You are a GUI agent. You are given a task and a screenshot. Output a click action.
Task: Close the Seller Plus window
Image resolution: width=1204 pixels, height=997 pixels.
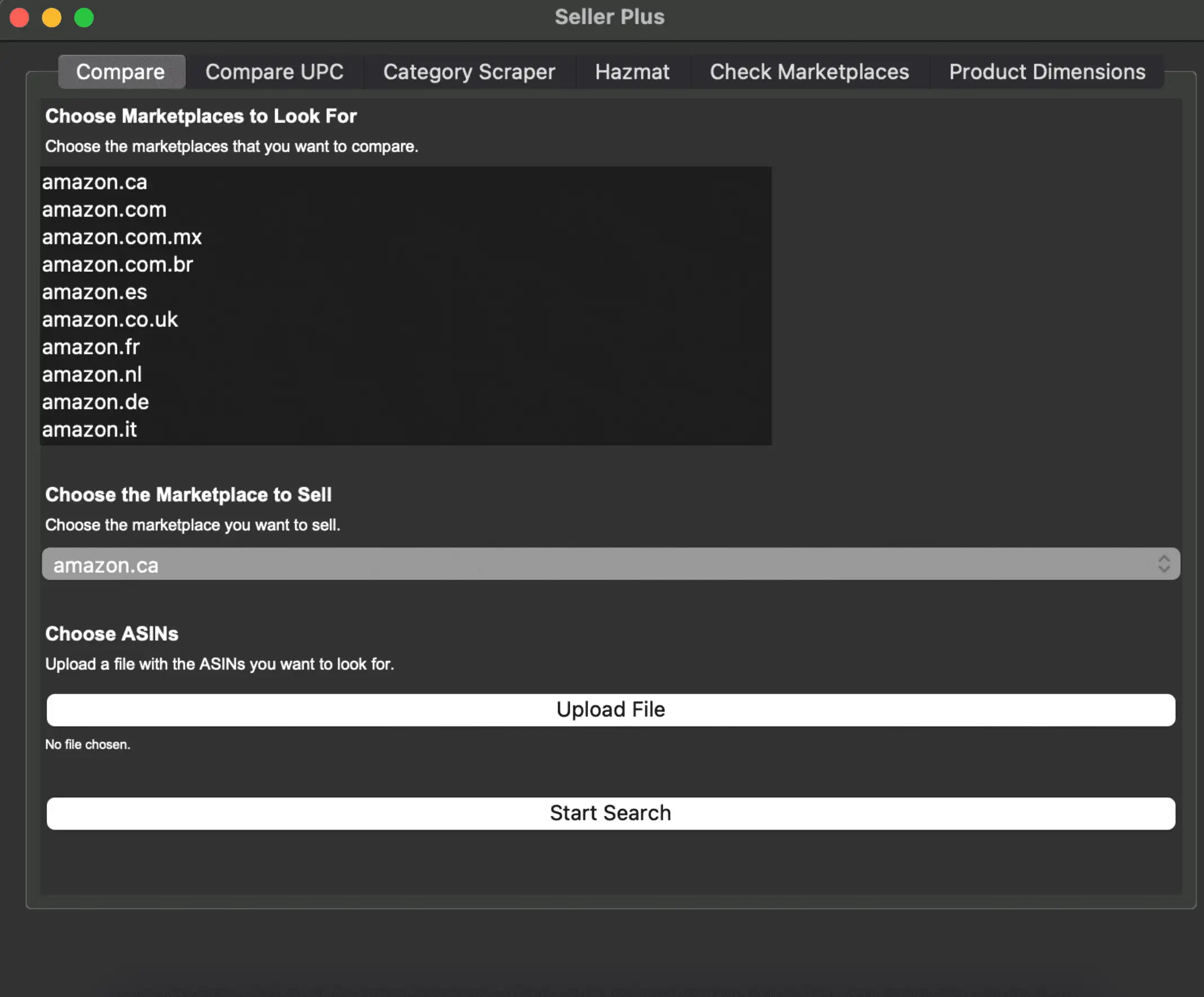click(x=20, y=18)
